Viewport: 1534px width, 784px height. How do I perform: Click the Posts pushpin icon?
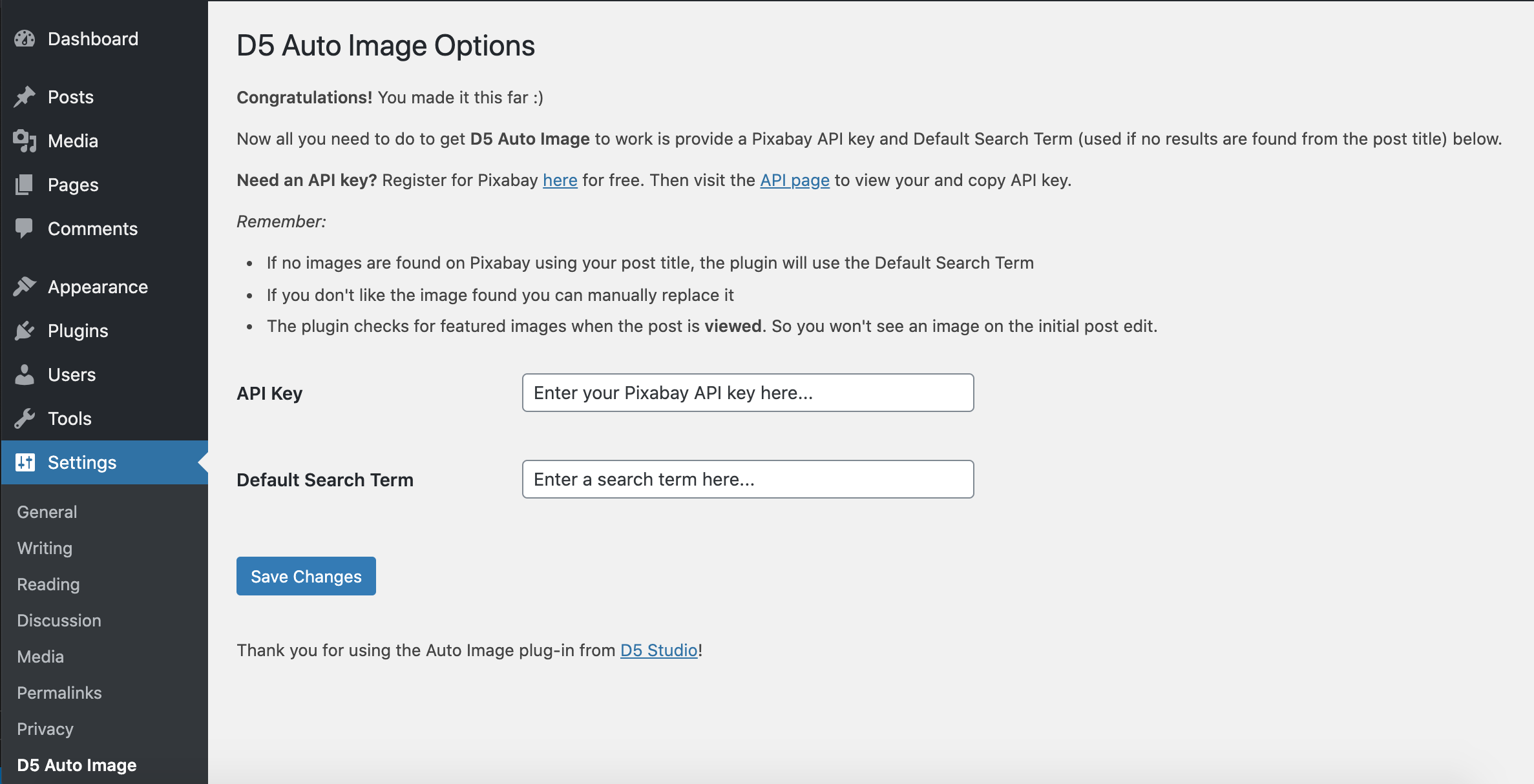(x=25, y=97)
